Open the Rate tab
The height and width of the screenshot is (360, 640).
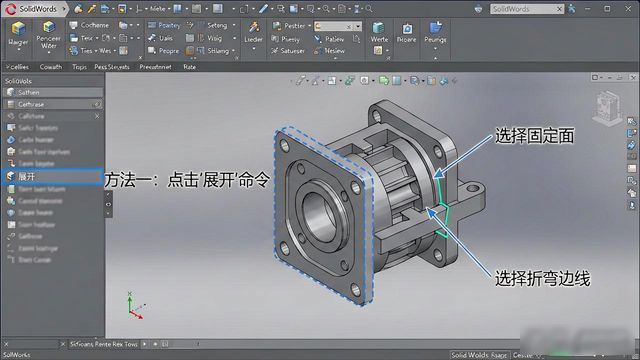189,67
